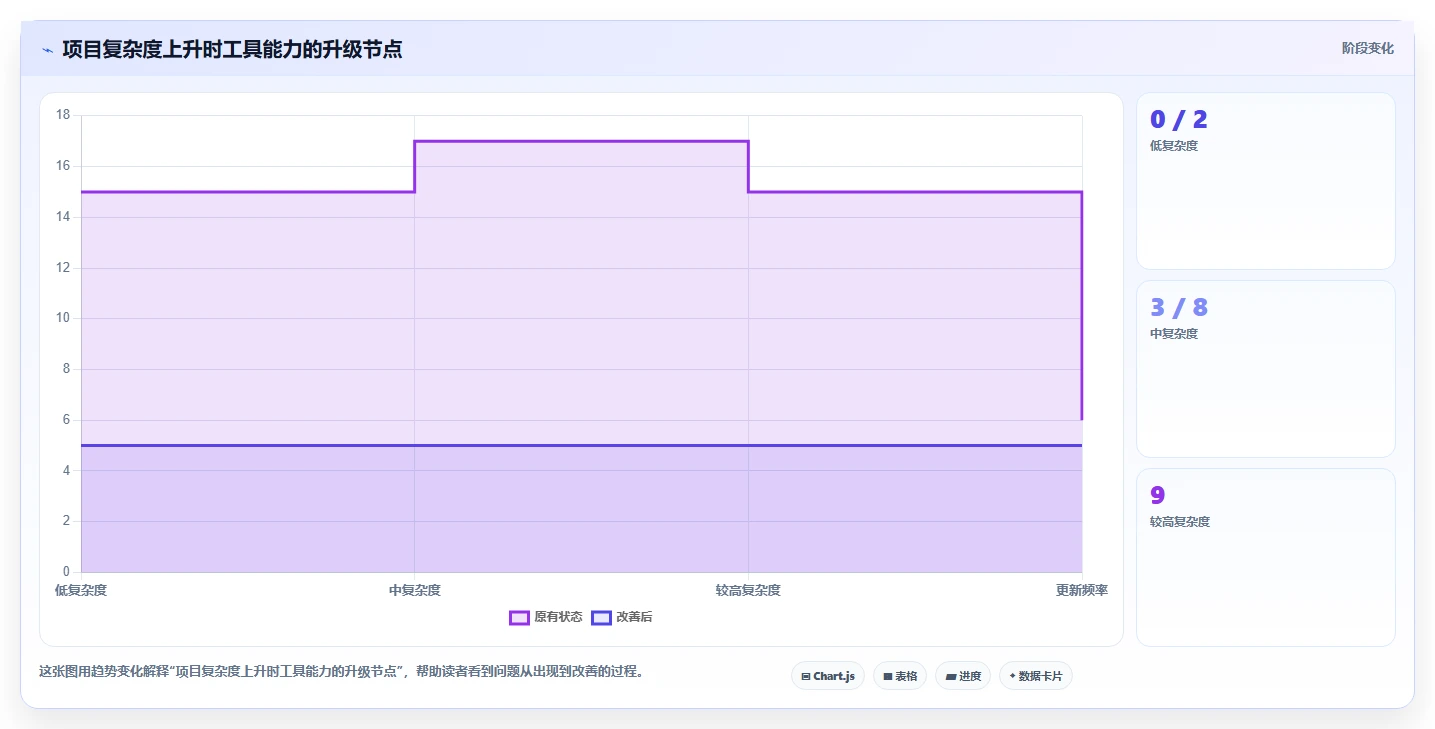Image resolution: width=1435 pixels, height=729 pixels.
Task: Click the 低复杂度 x-axis label
Action: coord(81,590)
